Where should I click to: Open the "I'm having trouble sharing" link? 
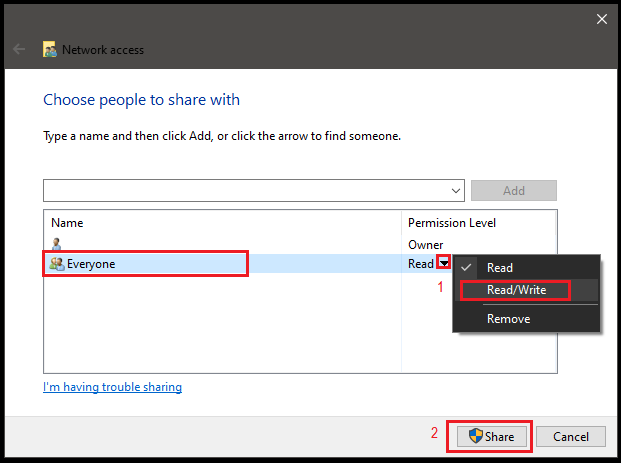[x=112, y=387]
